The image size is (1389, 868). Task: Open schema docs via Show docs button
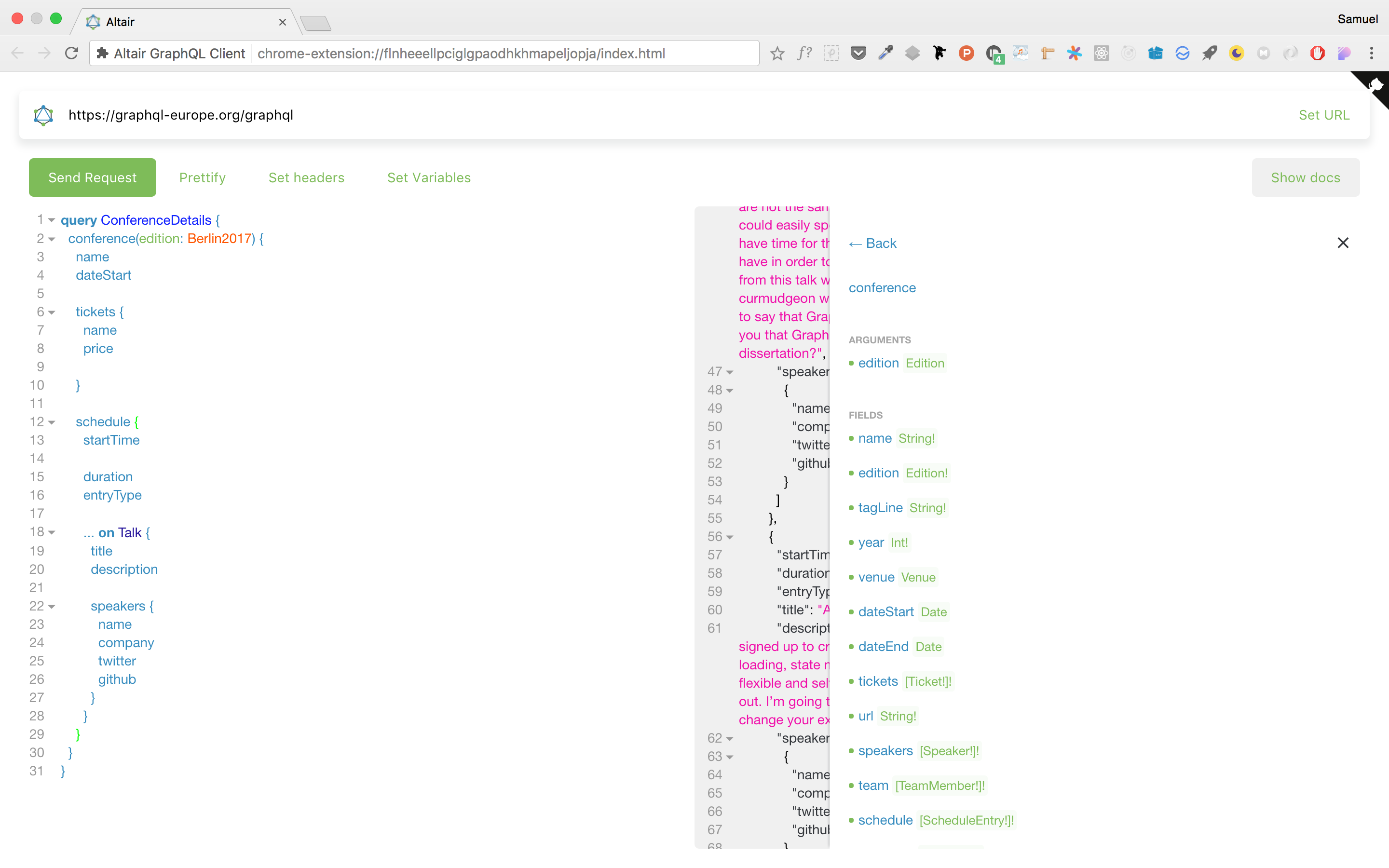coord(1305,177)
